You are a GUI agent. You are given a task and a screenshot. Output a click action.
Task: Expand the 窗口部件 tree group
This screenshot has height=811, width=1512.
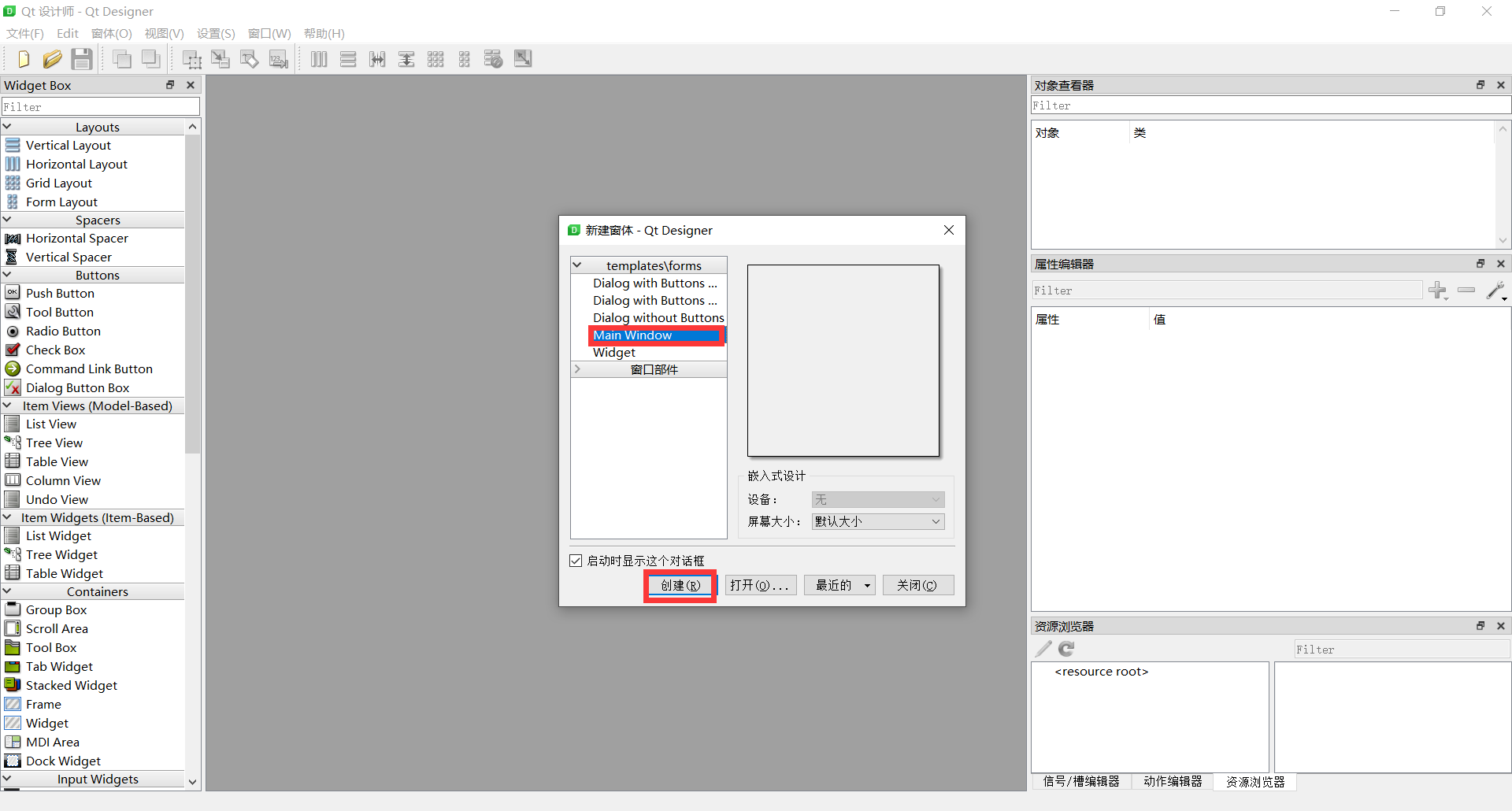coord(577,369)
